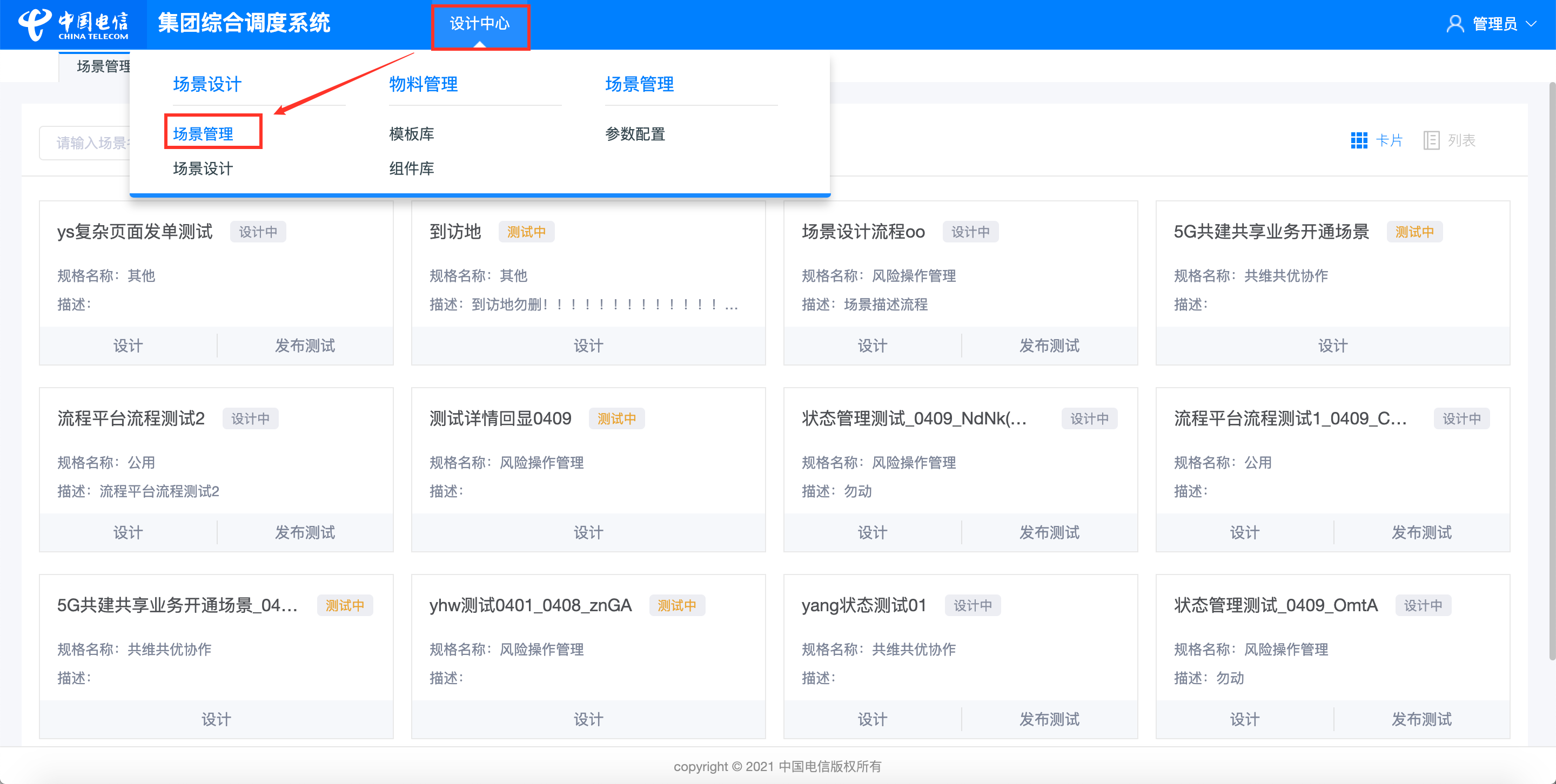Expand the 管理员 dropdown chevron
Screen dimensions: 1556x784
click(1531, 24)
